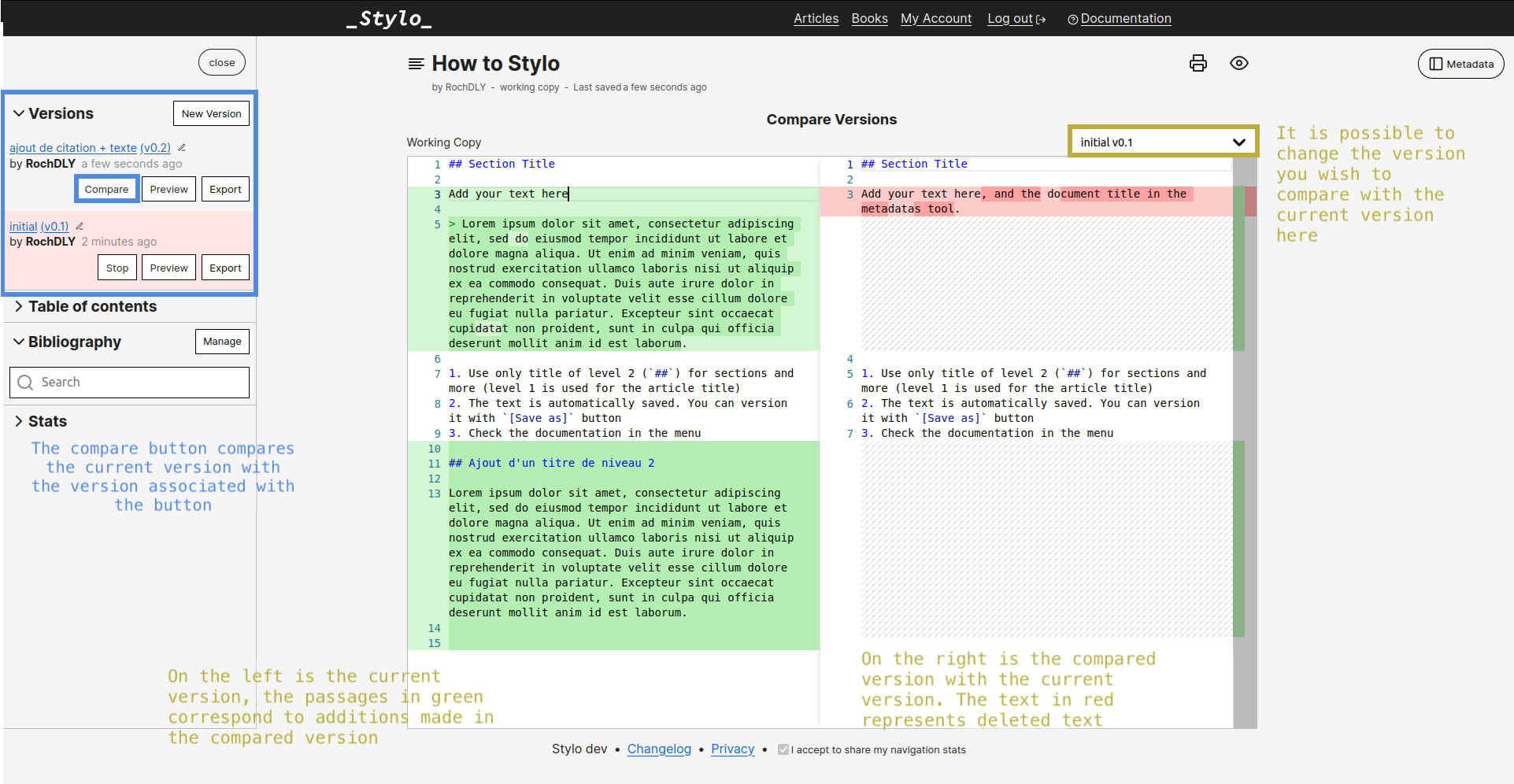This screenshot has width=1514, height=784.
Task: Preview the initial v0.1 version
Action: click(x=168, y=268)
